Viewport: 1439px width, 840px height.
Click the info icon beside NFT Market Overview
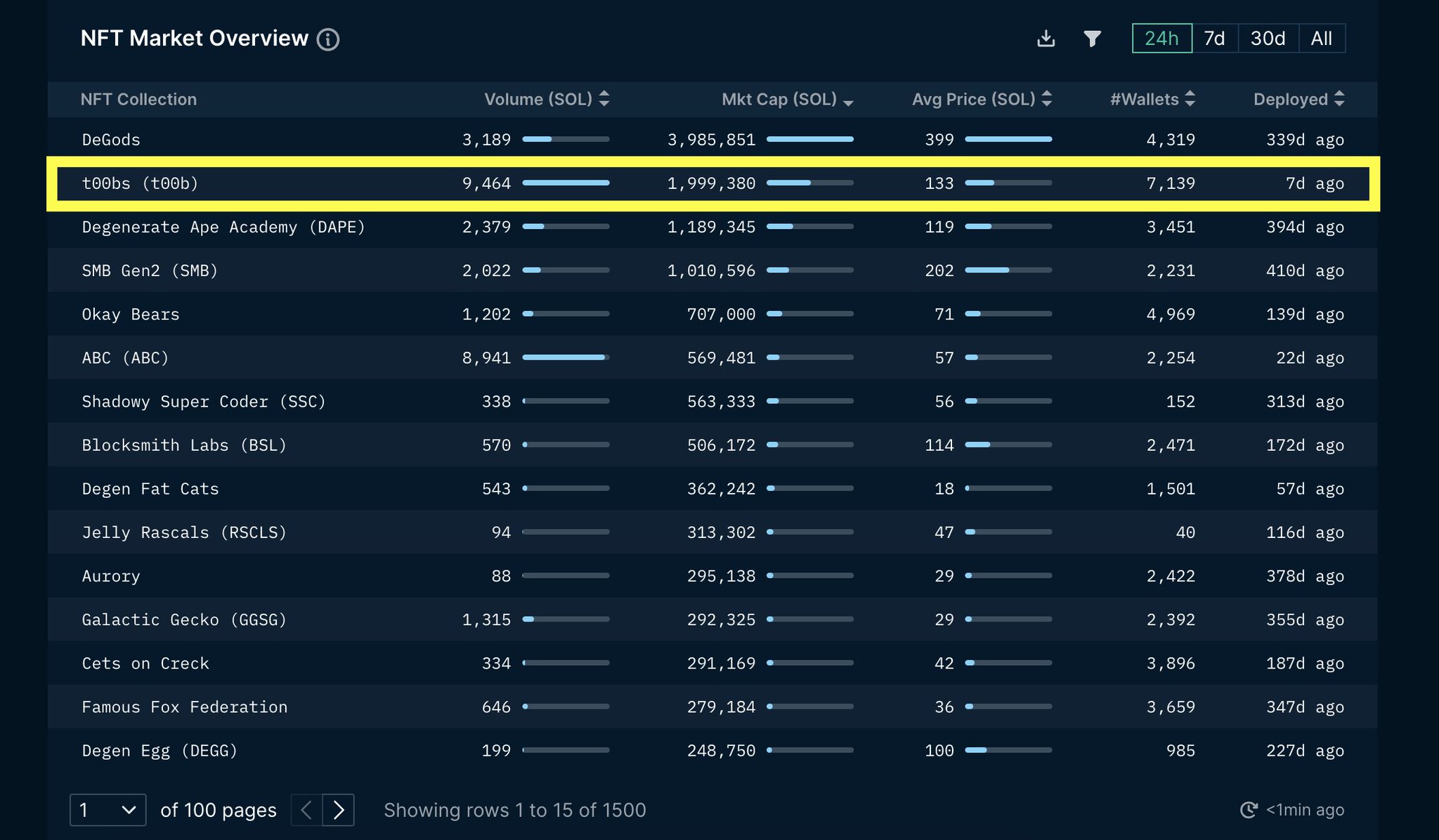click(x=327, y=39)
